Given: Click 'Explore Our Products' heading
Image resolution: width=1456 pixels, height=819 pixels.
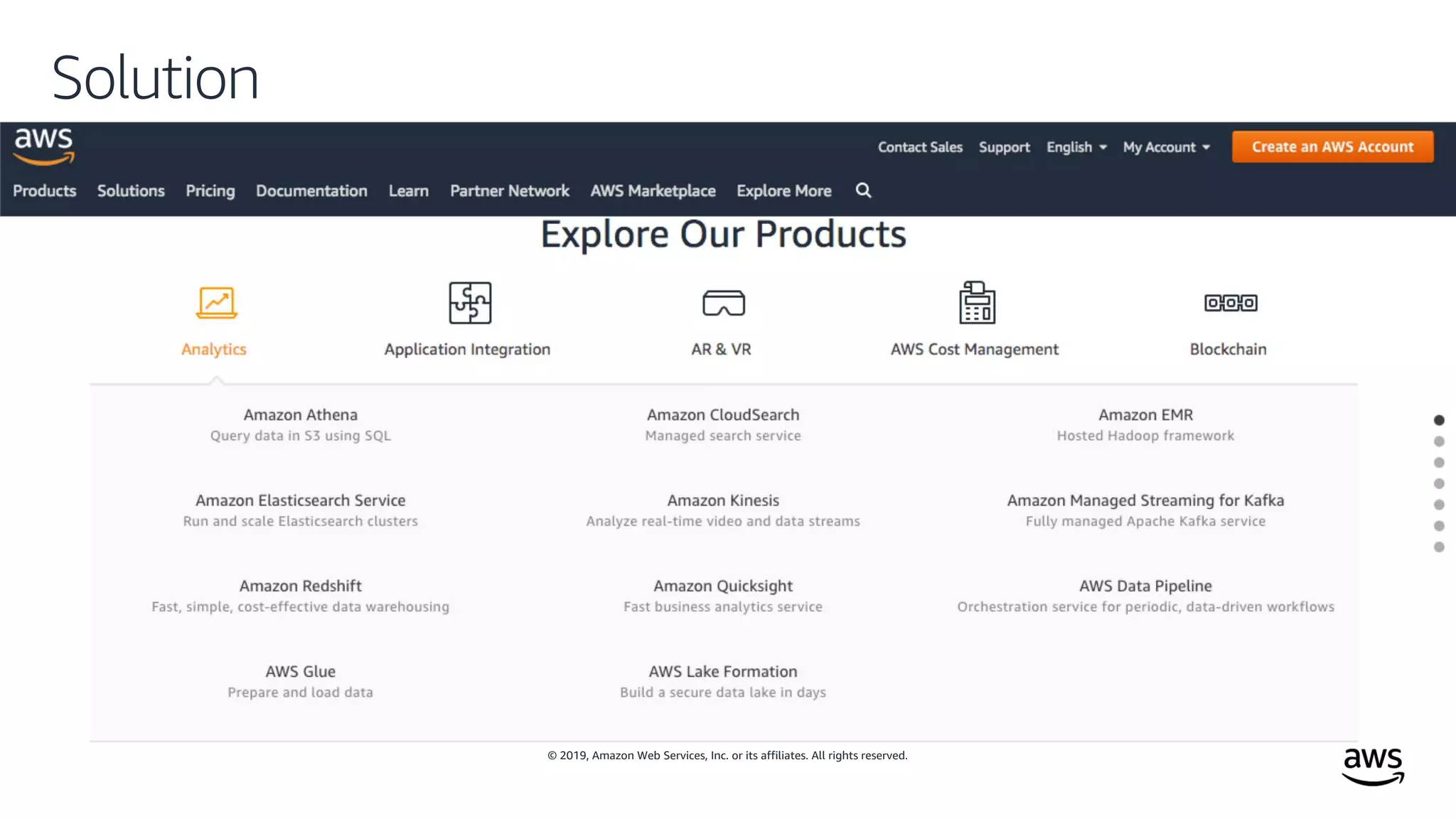Looking at the screenshot, I should pyautogui.click(x=724, y=234).
